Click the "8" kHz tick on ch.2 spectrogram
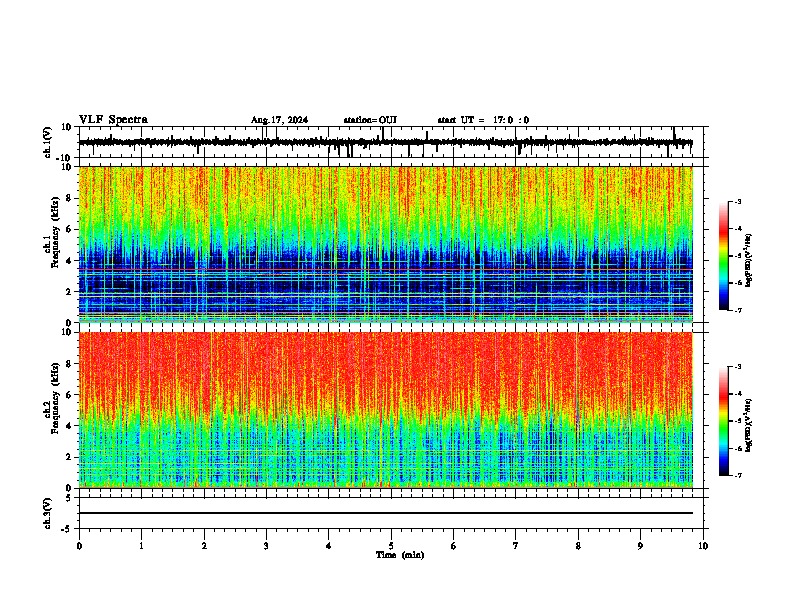The height and width of the screenshot is (612, 792). (70, 364)
